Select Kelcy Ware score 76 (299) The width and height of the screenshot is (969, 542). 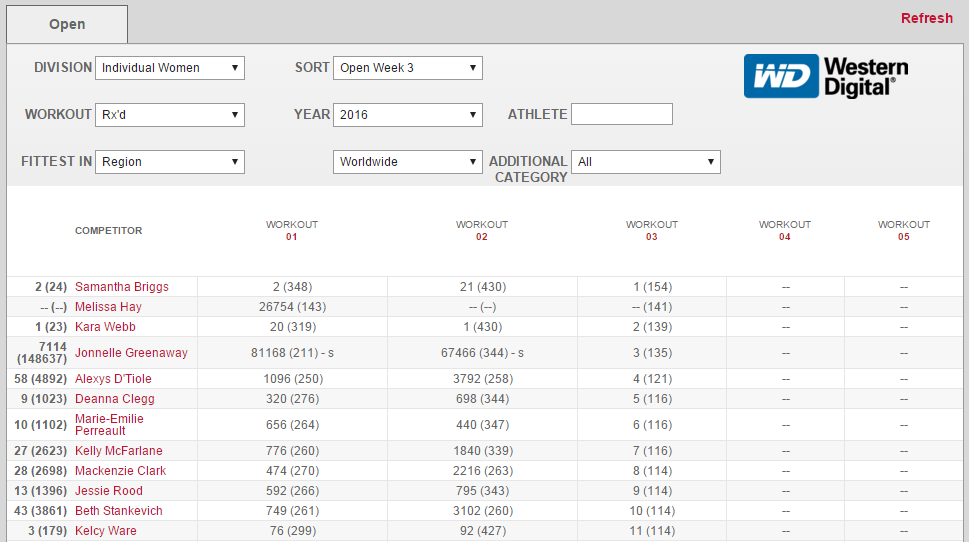click(x=292, y=531)
